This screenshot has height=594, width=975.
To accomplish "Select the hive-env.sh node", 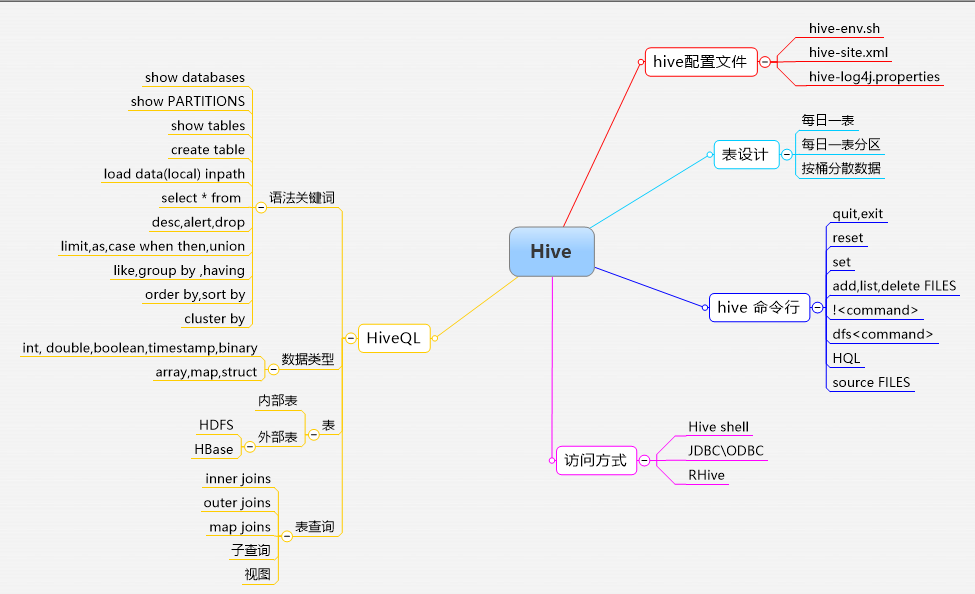I will (x=844, y=28).
